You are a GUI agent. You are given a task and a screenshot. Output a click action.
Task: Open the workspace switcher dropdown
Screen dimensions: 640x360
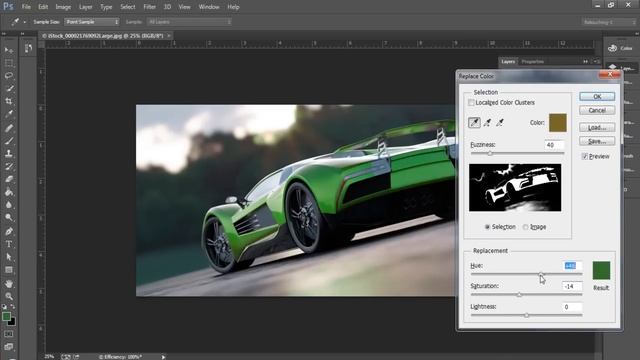609,22
